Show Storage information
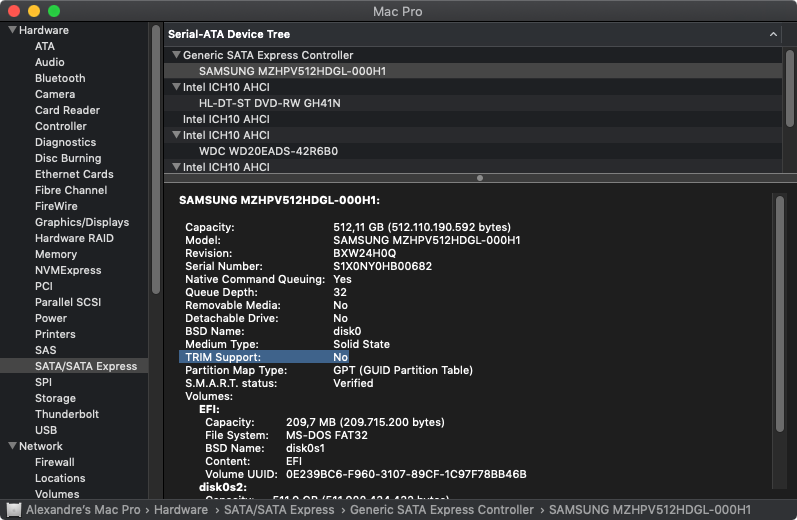 pos(55,398)
